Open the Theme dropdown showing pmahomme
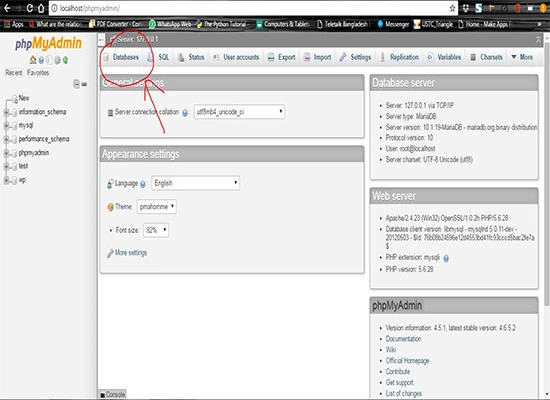 pos(156,207)
